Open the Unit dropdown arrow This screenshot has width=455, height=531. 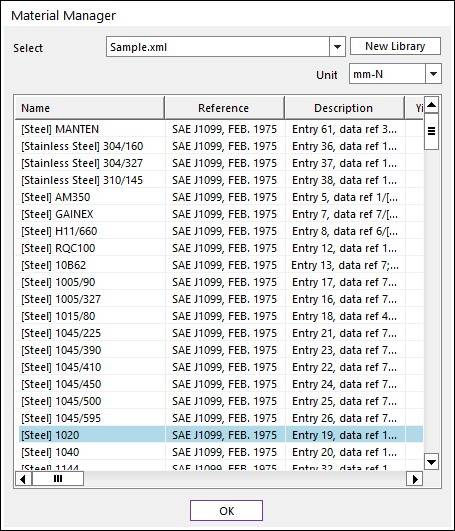coord(433,73)
